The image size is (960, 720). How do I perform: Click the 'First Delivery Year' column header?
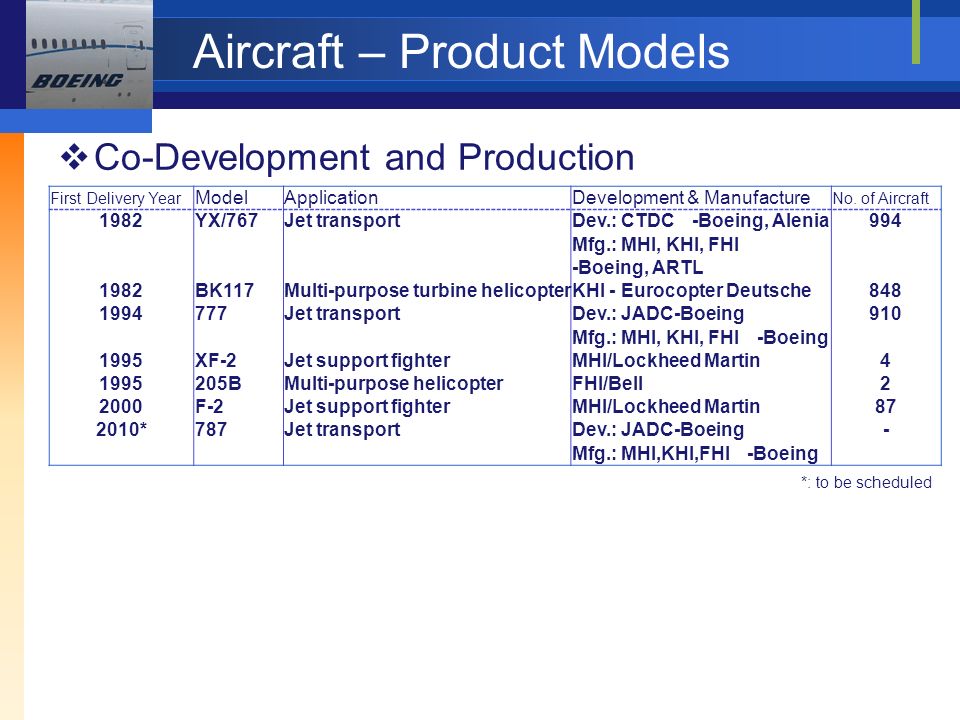116,198
